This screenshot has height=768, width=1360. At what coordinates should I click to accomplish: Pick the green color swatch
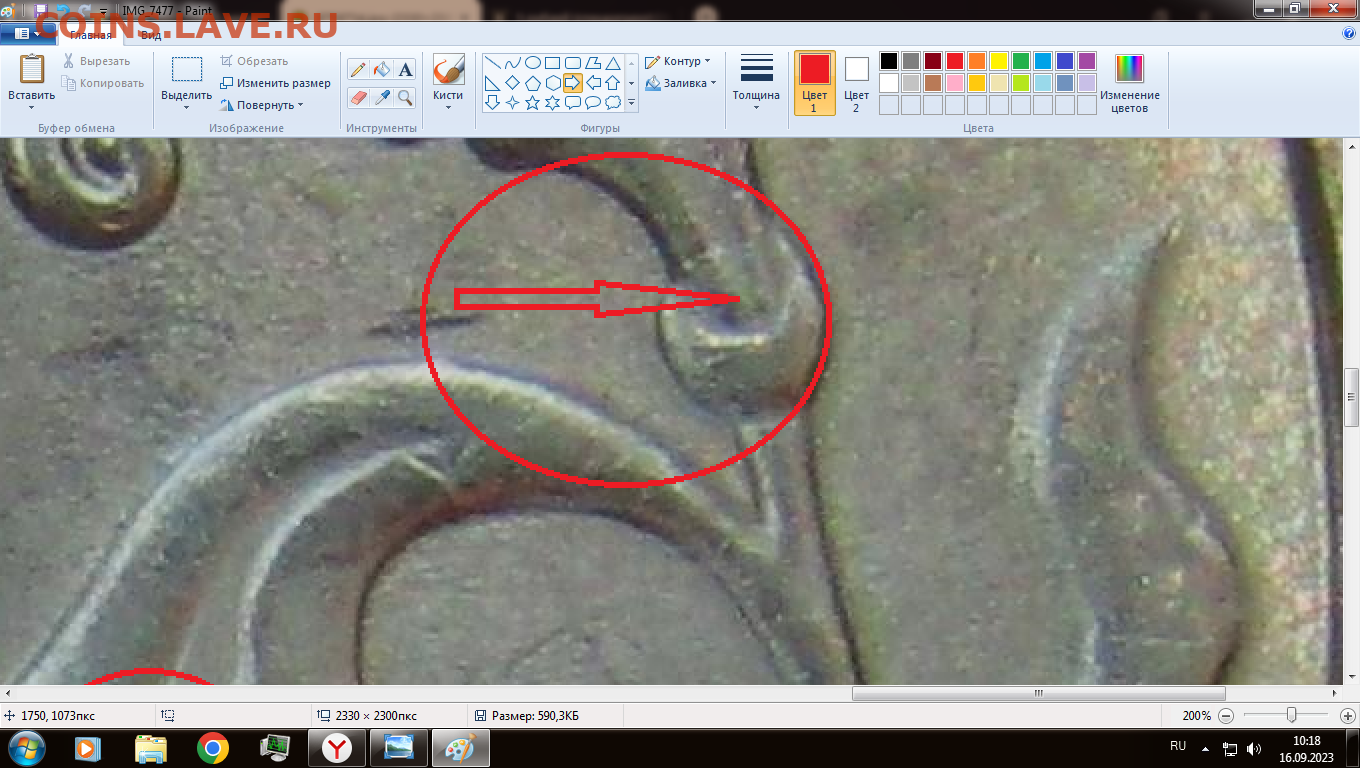click(x=1021, y=61)
